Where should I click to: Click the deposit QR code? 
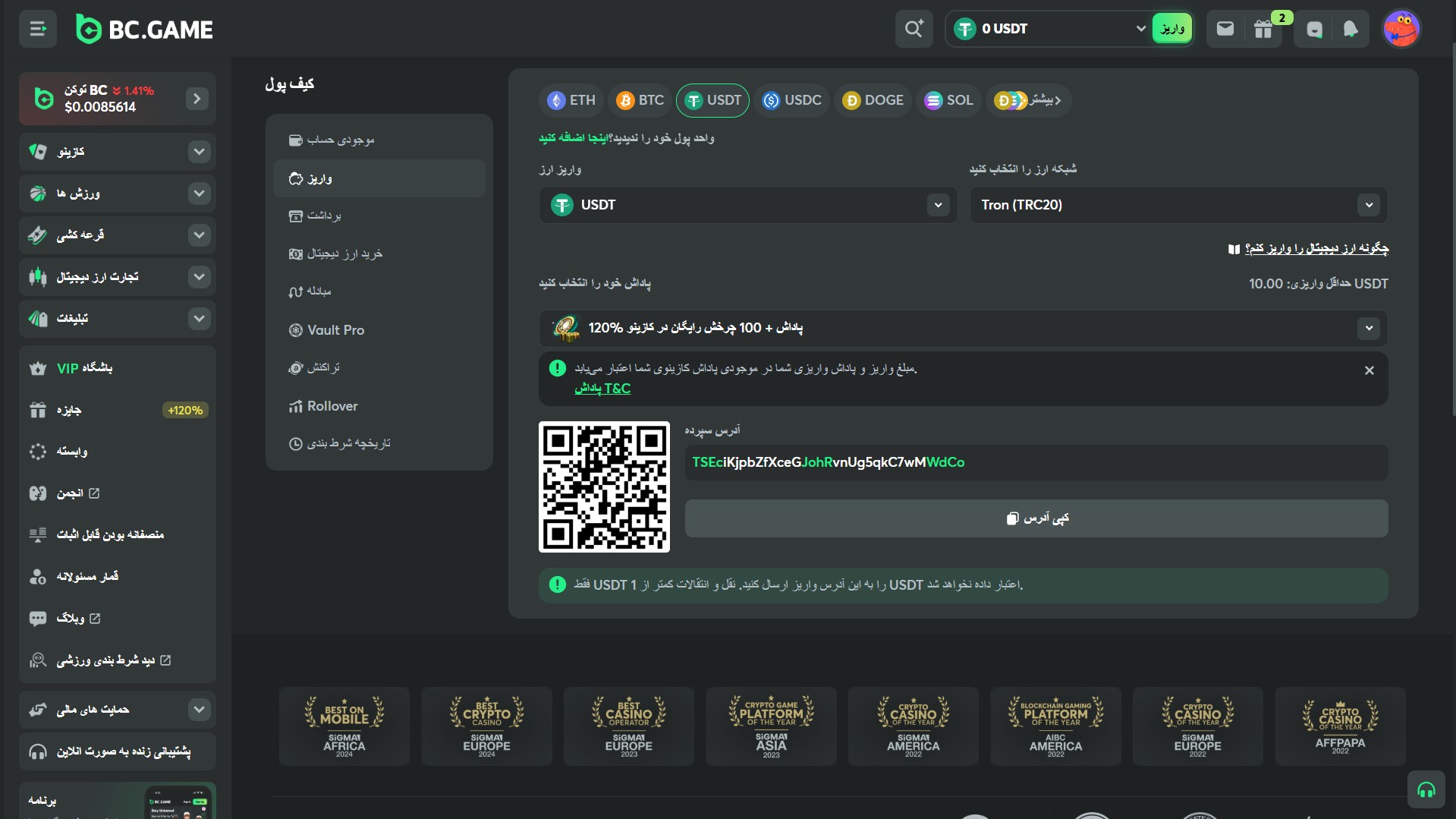coord(604,487)
